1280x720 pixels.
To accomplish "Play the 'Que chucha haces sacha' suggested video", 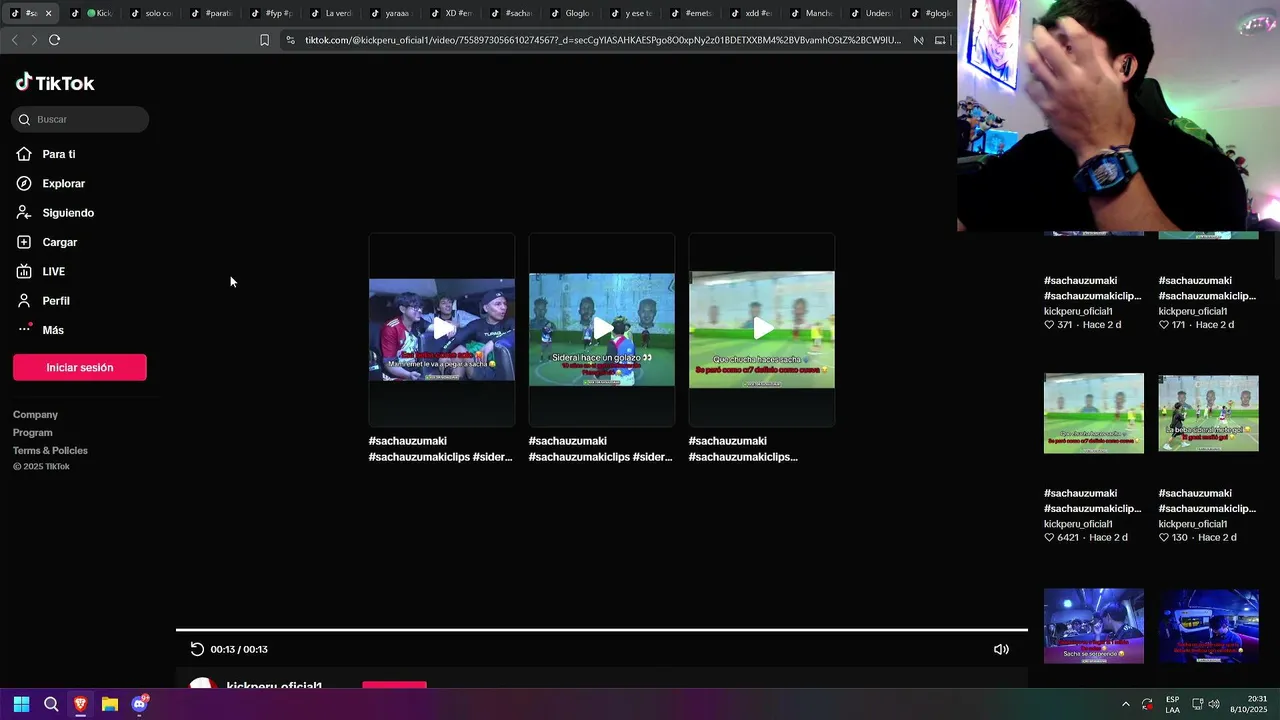I will [x=762, y=329].
